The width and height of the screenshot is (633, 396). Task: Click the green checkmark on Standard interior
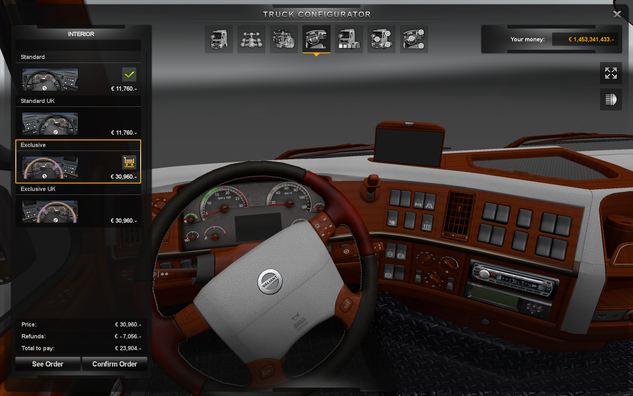click(129, 74)
